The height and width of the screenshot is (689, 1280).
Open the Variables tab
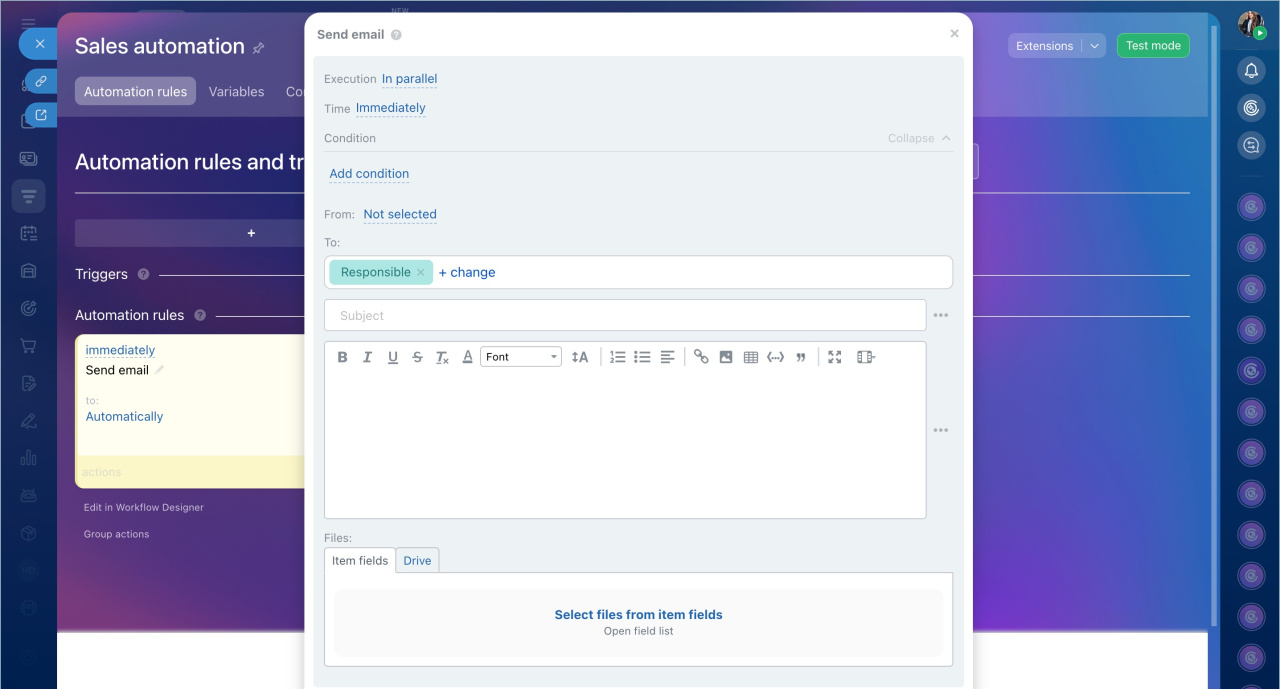[x=236, y=91]
